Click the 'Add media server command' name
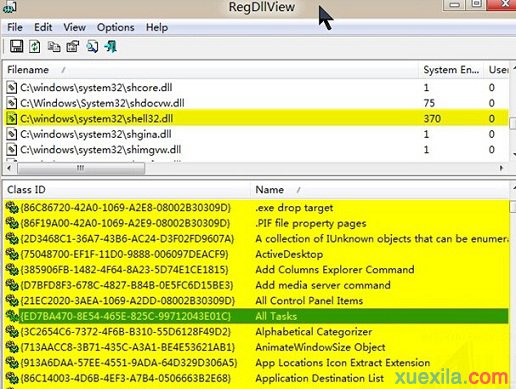516x389 pixels. (323, 285)
